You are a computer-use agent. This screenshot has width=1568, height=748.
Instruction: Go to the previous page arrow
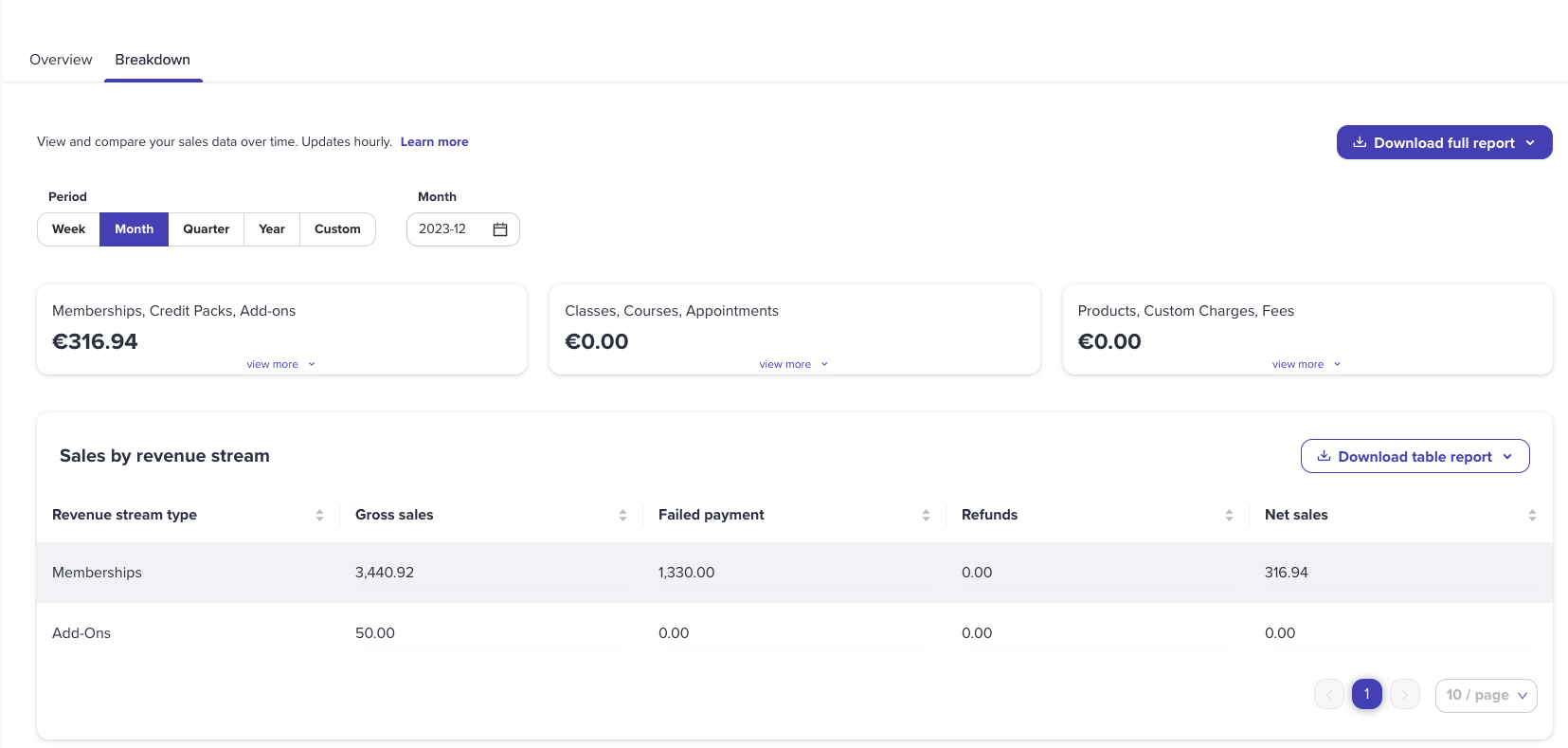pos(1329,695)
